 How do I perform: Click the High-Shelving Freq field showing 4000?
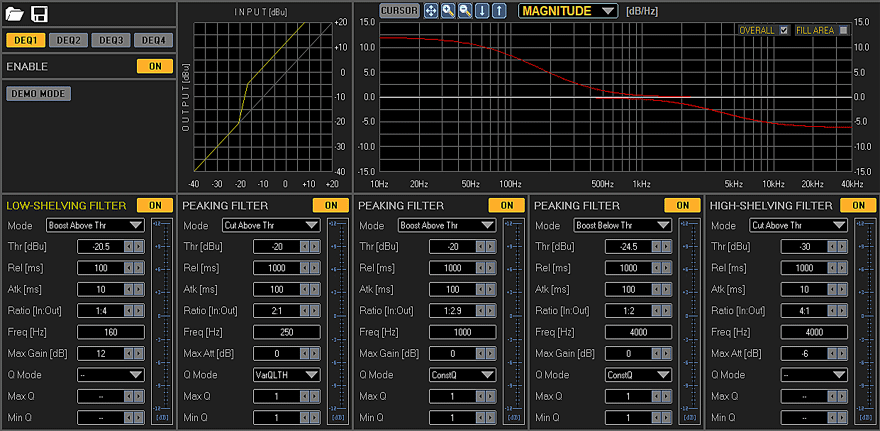(x=814, y=332)
